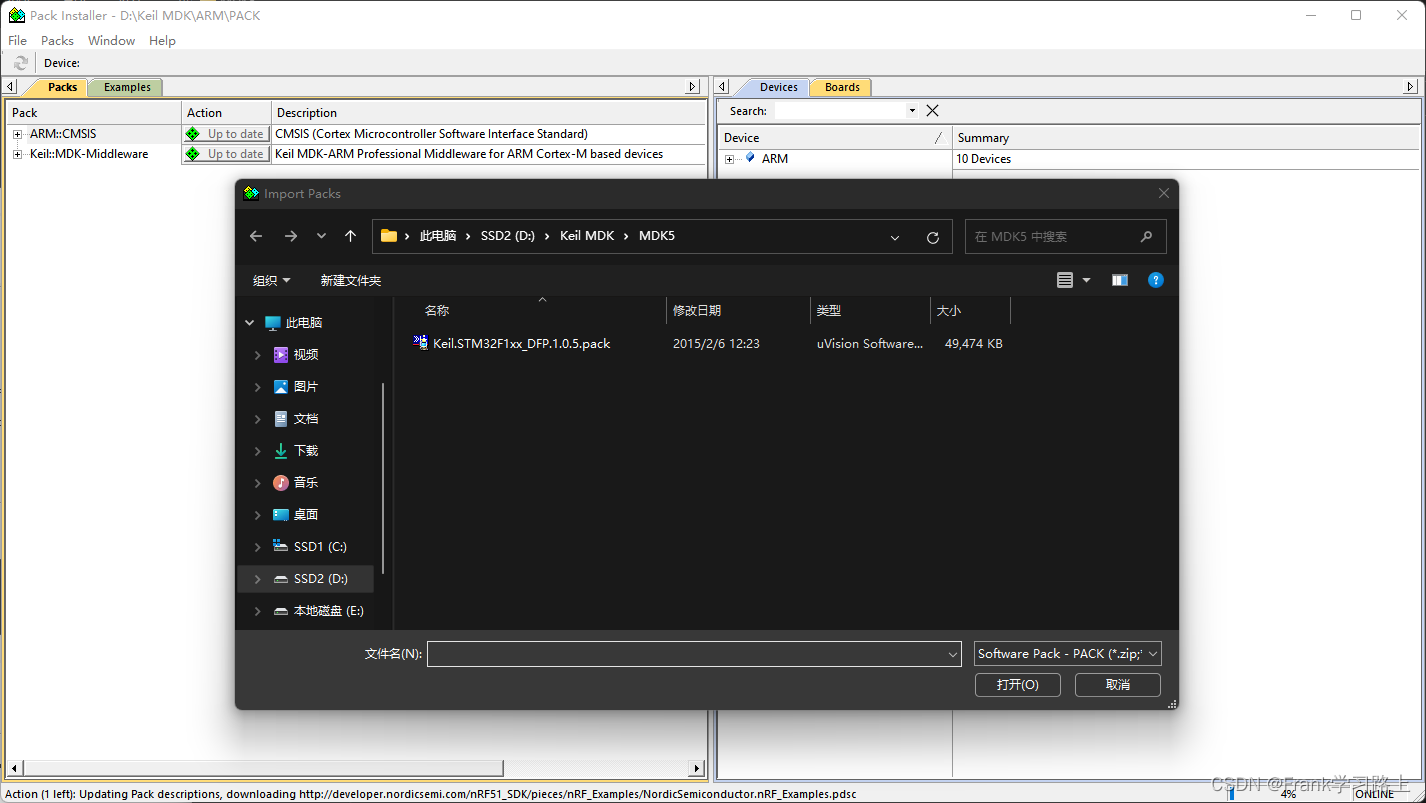1426x803 pixels.
Task: Open recent locations dropdown in dialog
Action: tap(321, 236)
